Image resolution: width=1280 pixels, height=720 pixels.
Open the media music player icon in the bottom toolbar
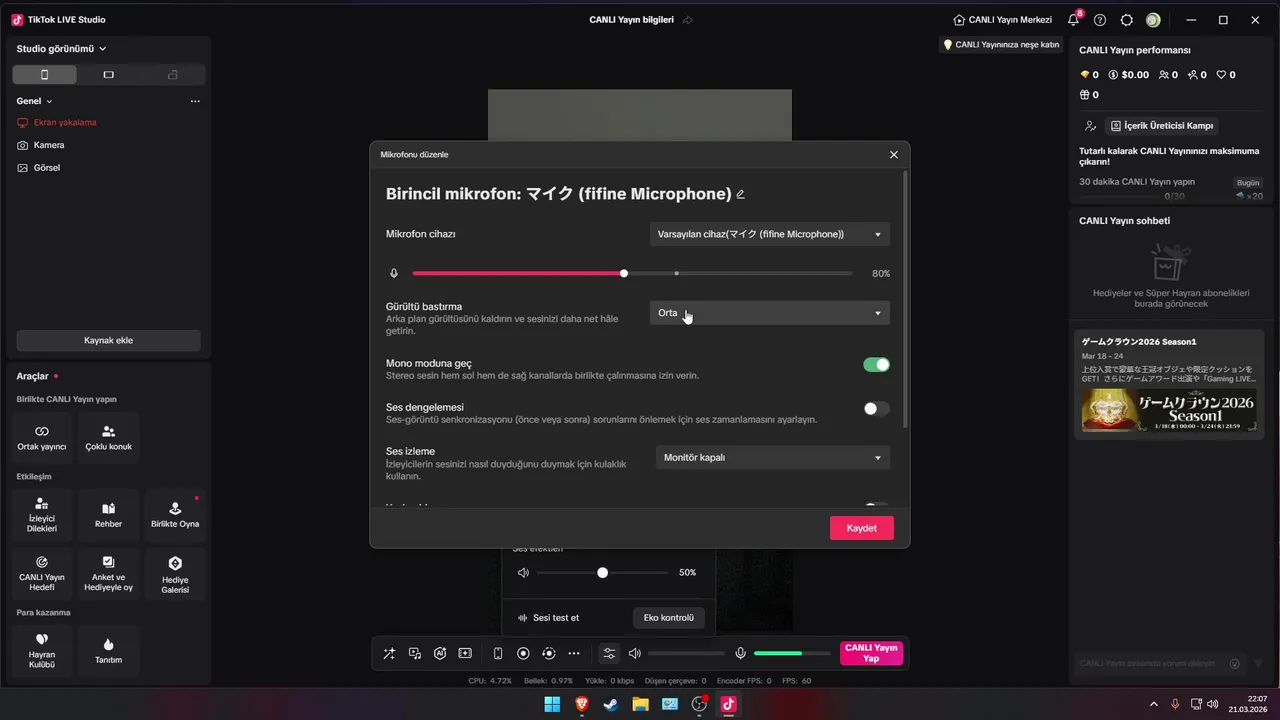[415, 653]
